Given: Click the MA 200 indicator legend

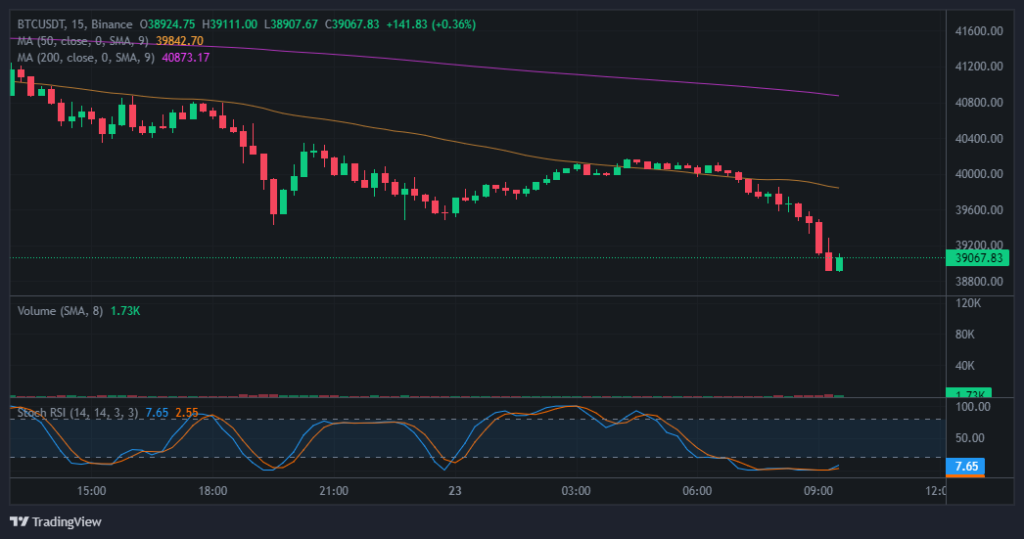Looking at the screenshot, I should pos(113,57).
